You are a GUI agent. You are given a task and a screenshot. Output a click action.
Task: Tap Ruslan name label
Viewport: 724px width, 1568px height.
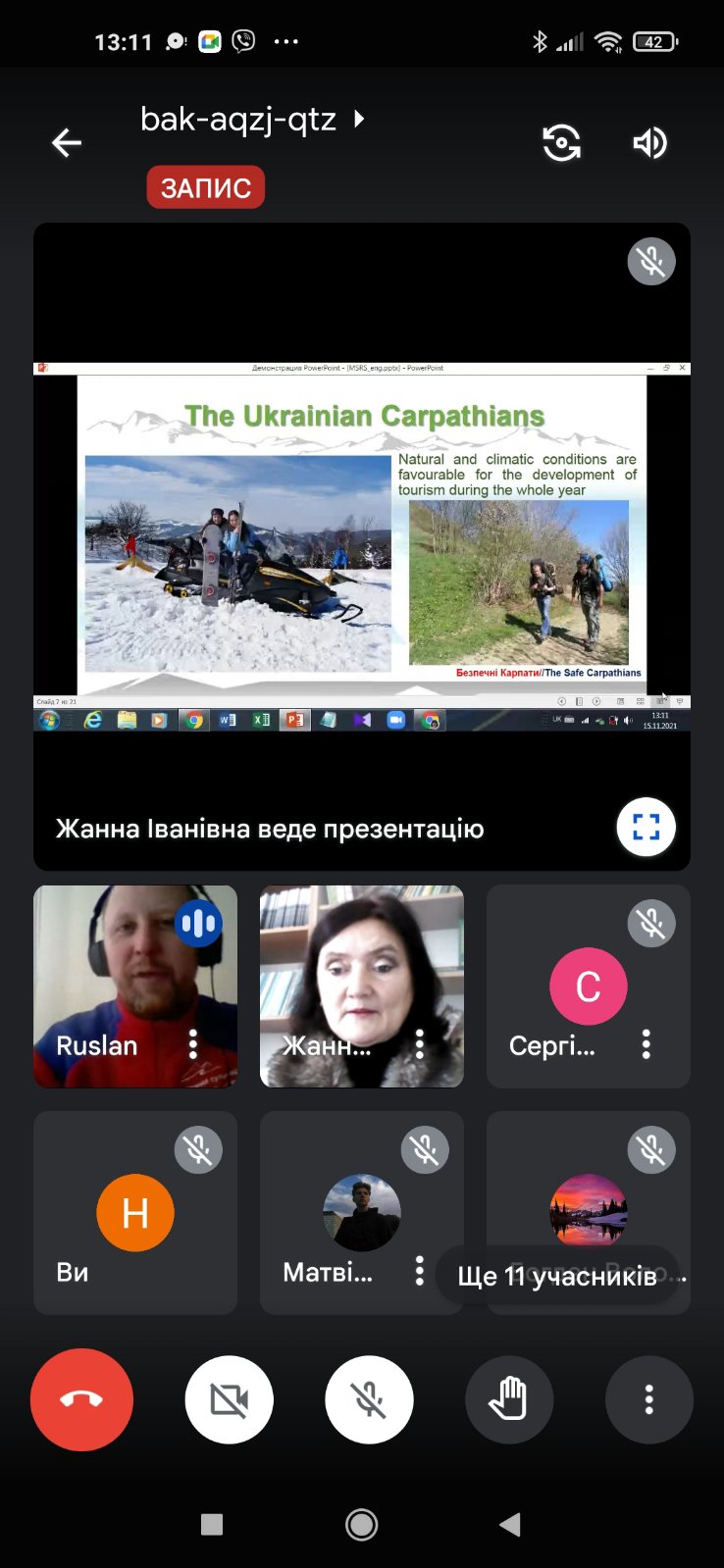[97, 1045]
